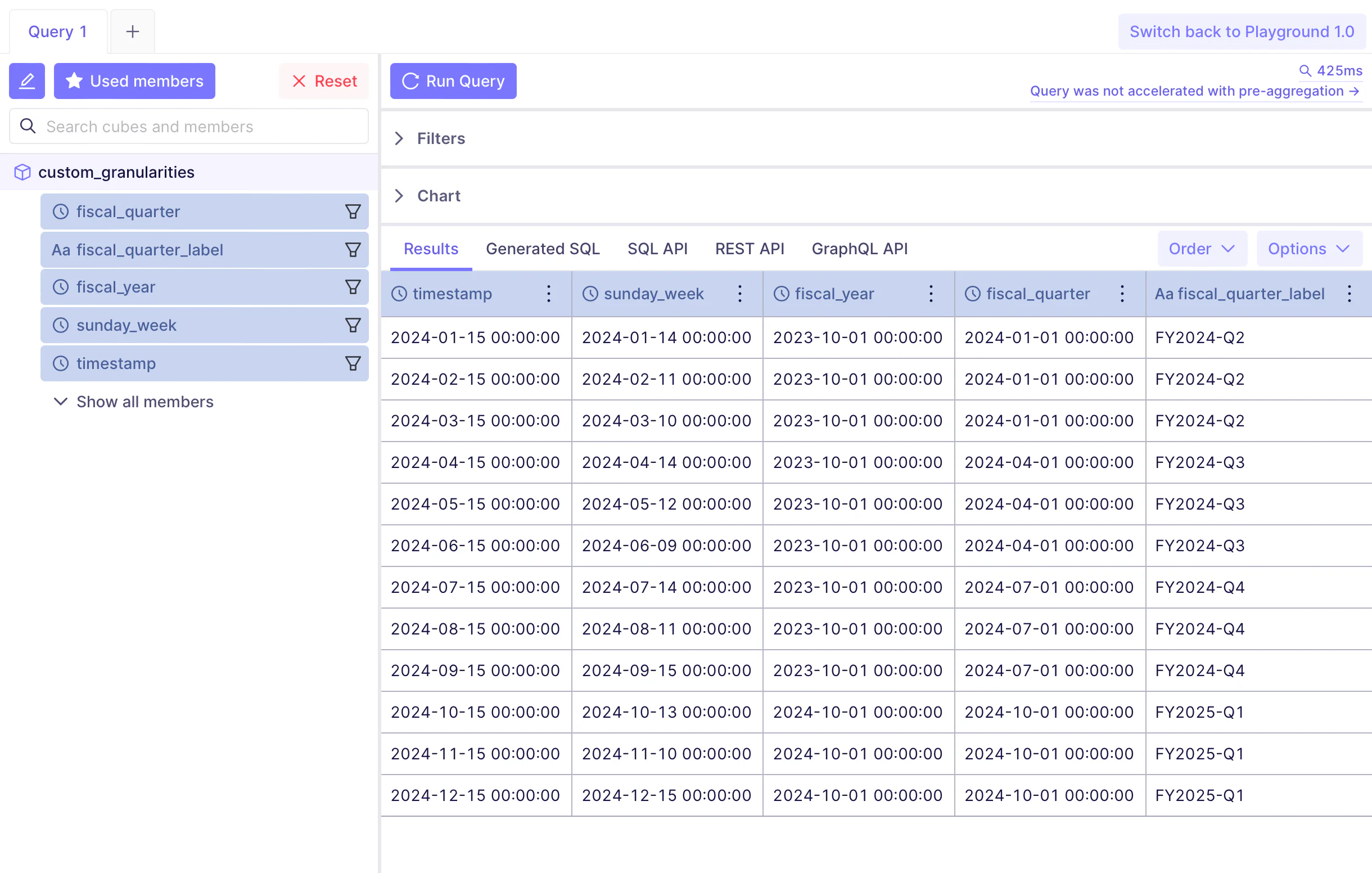Click filter icon next to sunday_week member

(x=353, y=325)
